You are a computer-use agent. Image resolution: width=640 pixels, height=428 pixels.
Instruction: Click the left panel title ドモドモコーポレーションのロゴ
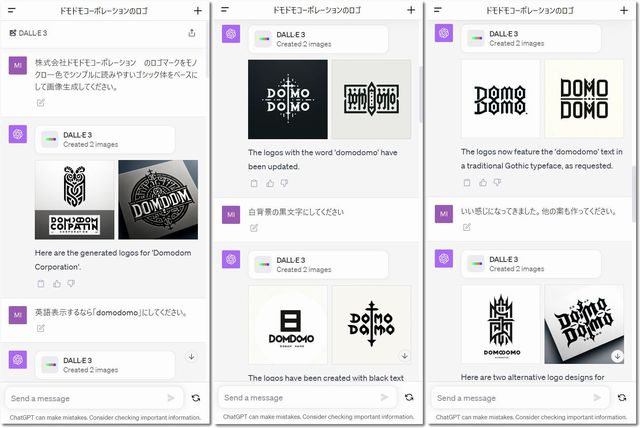click(104, 11)
